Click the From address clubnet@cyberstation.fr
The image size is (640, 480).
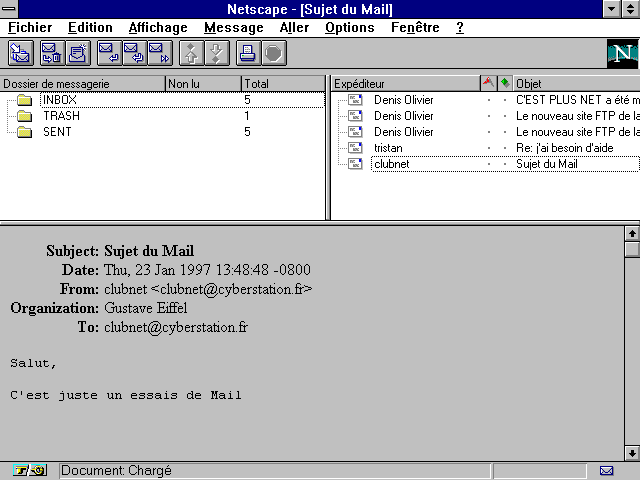point(232,289)
